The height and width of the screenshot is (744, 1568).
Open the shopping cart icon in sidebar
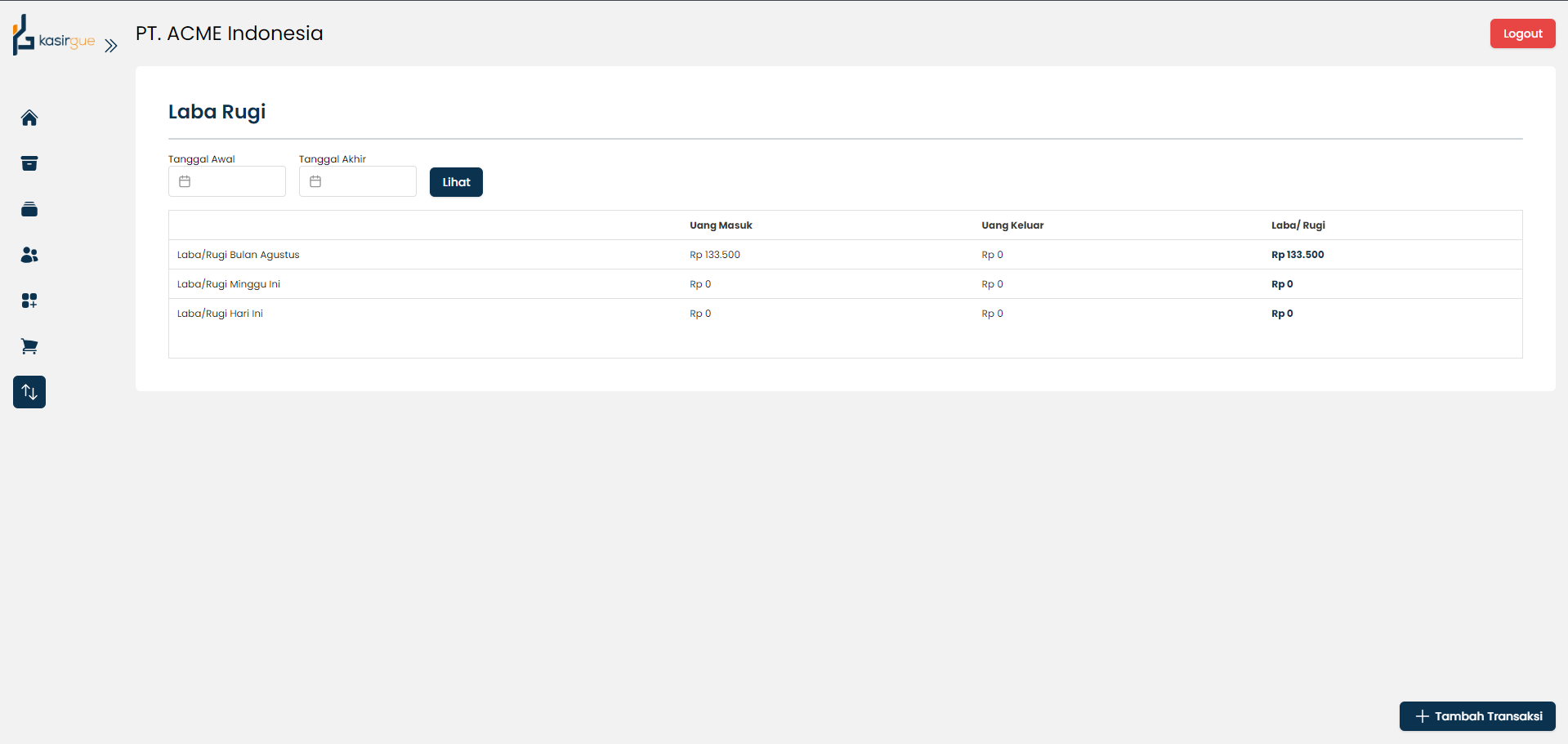coord(29,346)
